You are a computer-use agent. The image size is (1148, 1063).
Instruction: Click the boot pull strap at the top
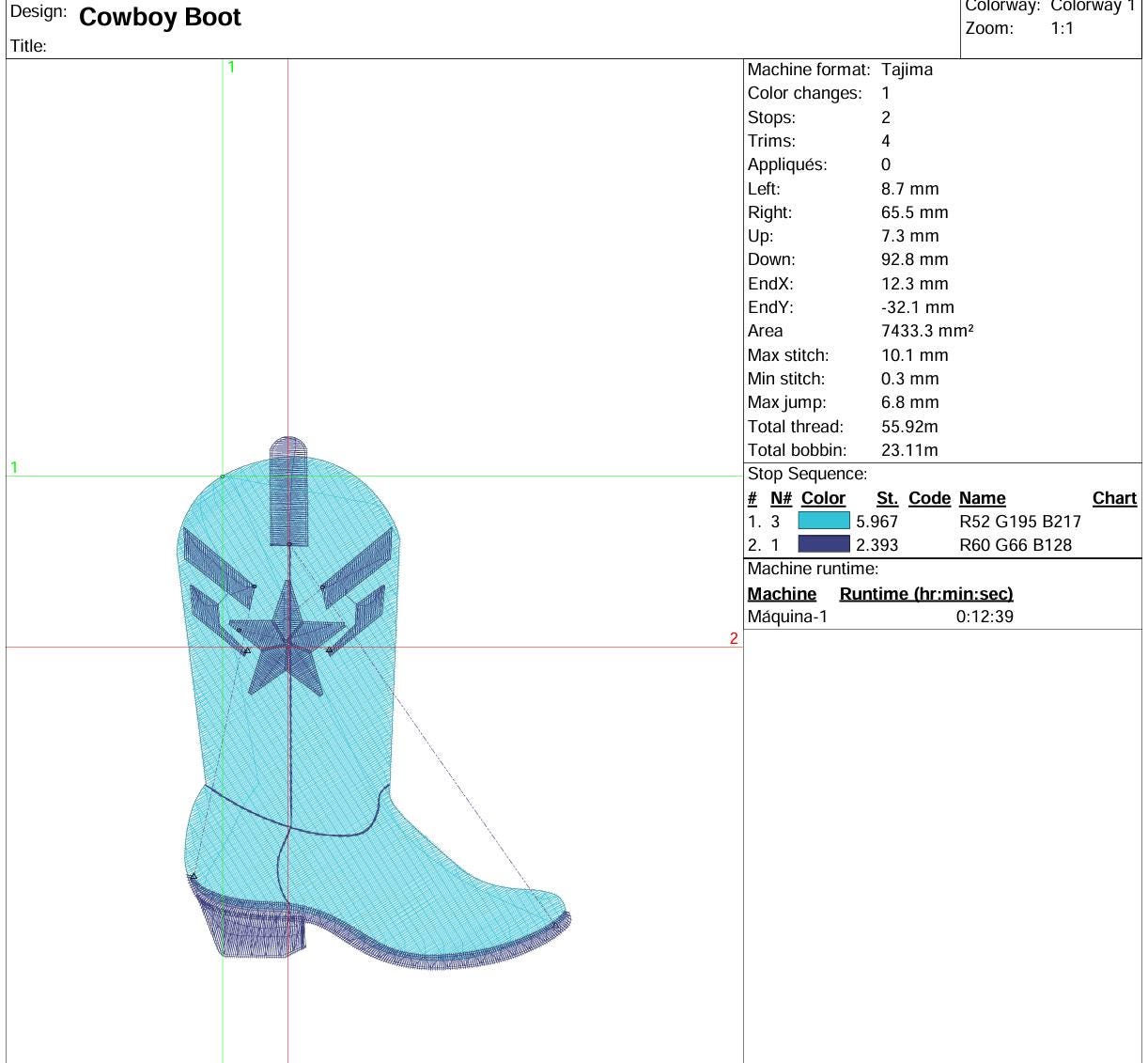(x=289, y=491)
